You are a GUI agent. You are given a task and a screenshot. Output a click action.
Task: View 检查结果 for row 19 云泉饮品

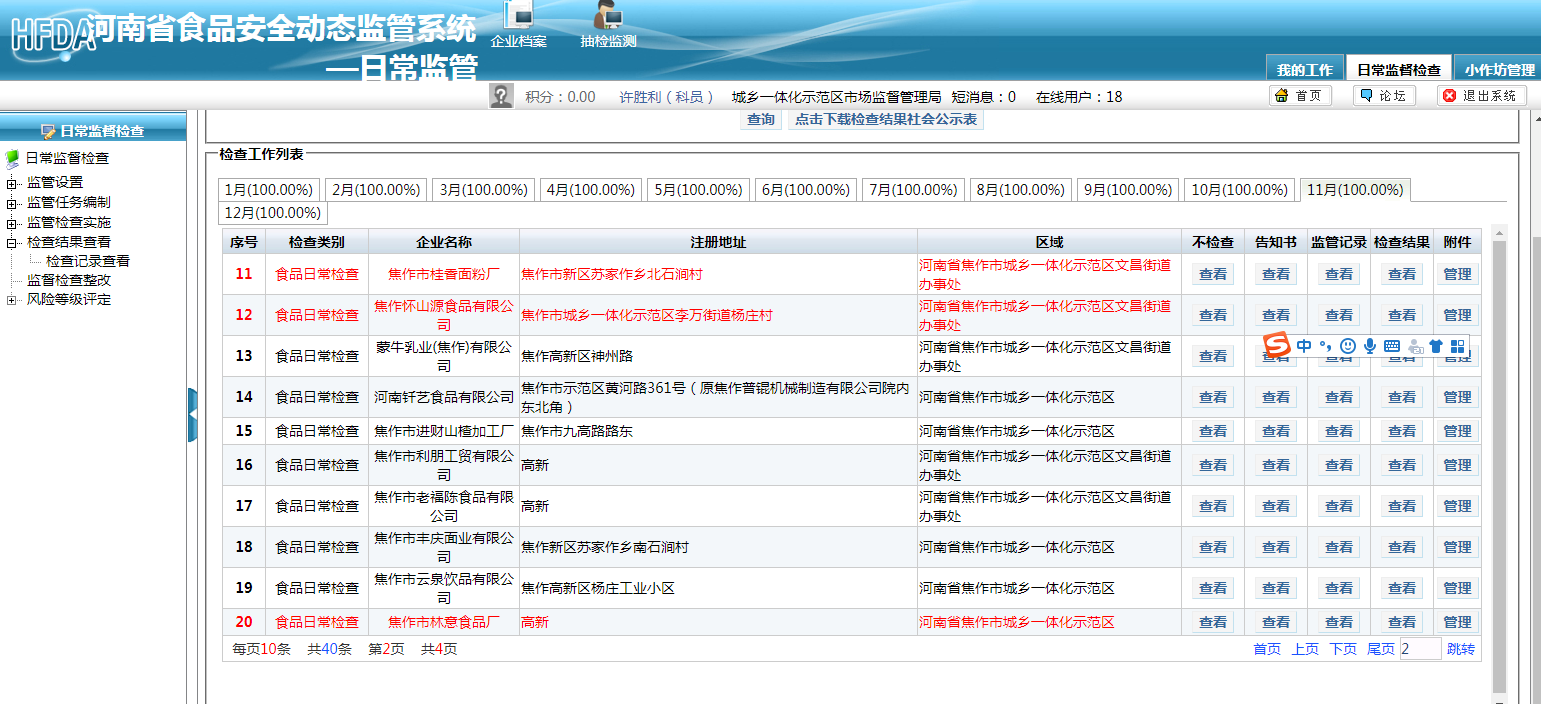click(1402, 588)
